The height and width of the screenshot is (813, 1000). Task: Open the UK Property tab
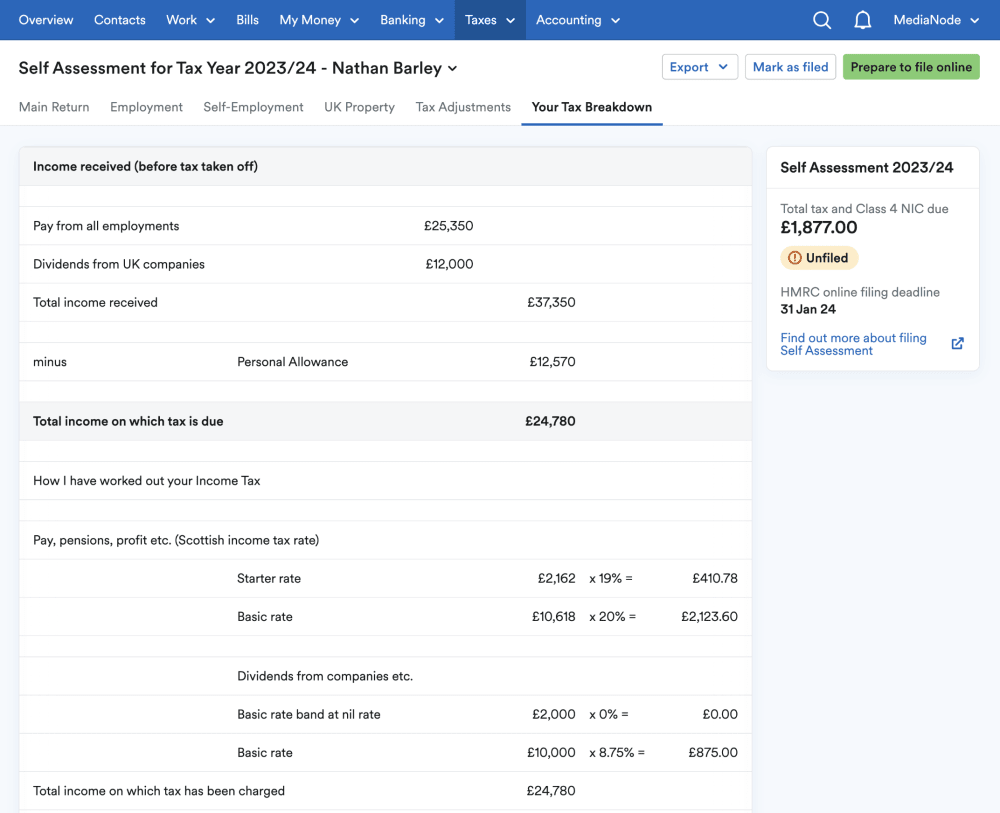(359, 107)
